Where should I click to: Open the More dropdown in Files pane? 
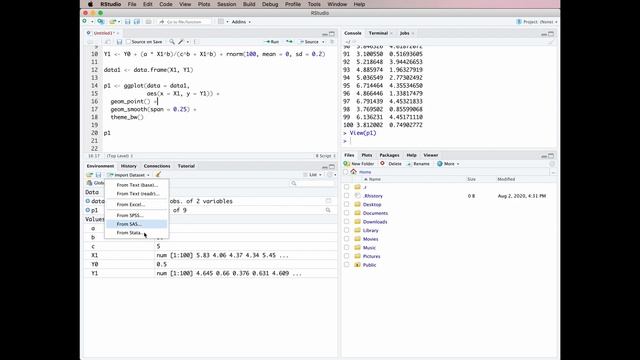coord(448,164)
